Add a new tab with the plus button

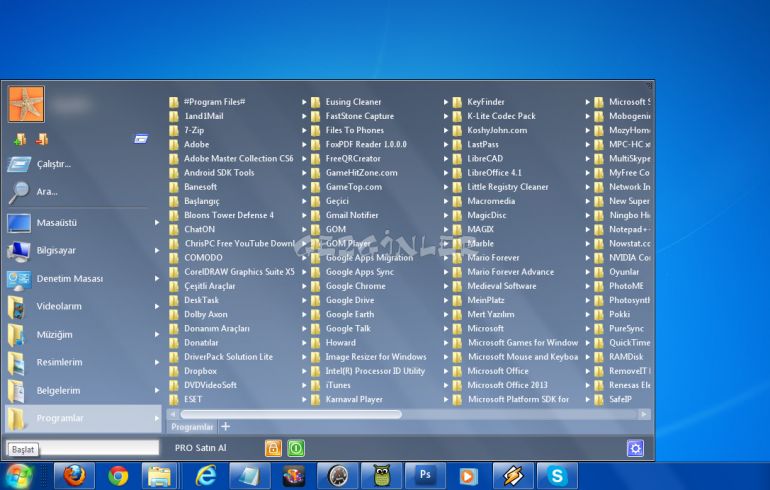point(225,427)
